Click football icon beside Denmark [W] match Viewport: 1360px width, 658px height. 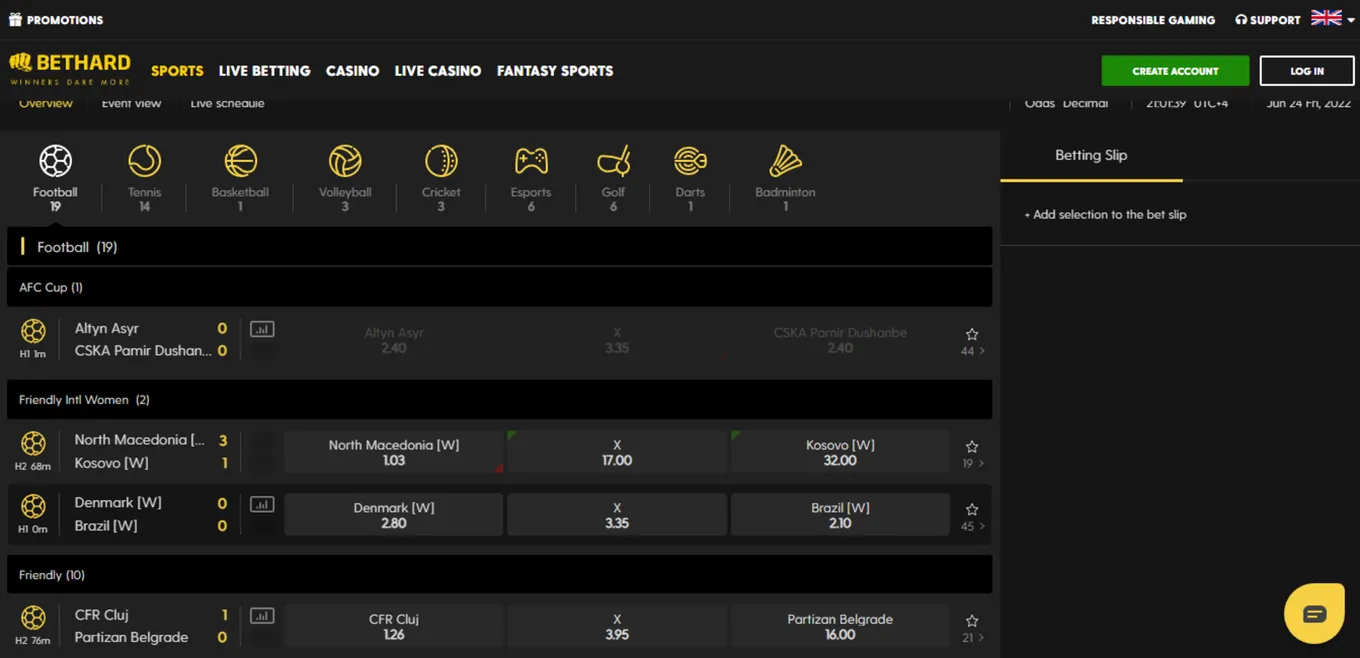tap(33, 506)
